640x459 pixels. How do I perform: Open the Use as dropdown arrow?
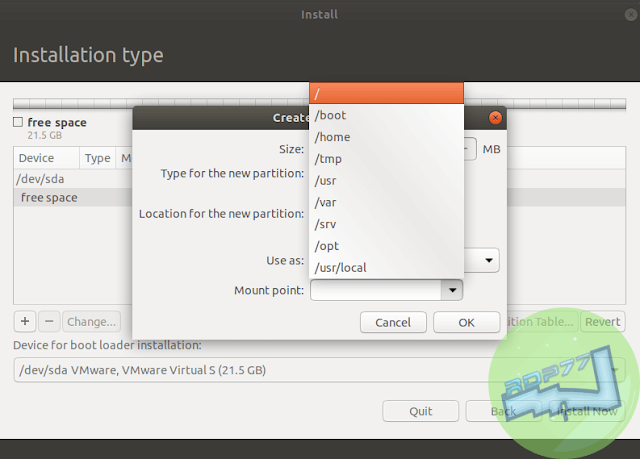click(489, 260)
